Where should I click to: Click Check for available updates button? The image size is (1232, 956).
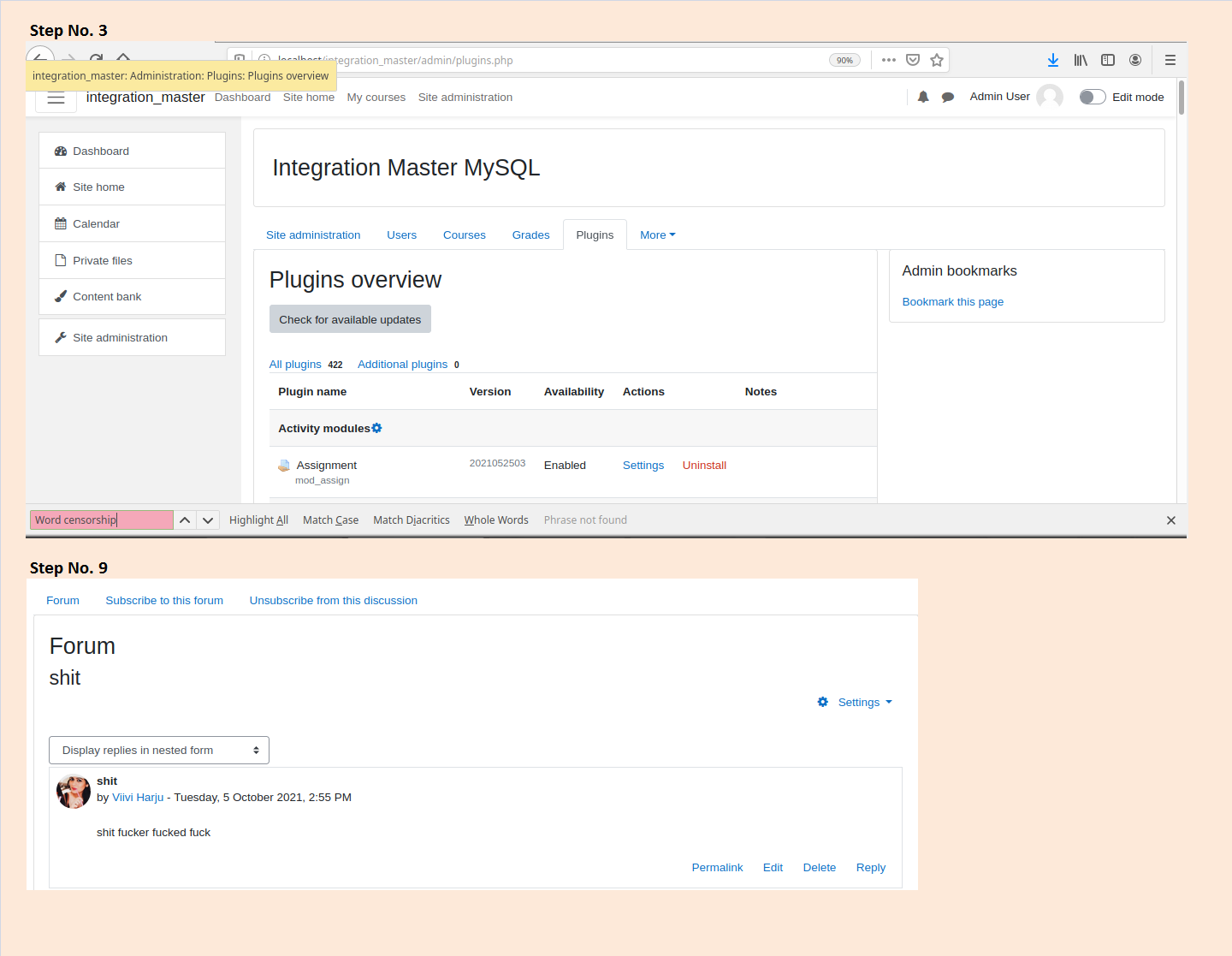(350, 319)
